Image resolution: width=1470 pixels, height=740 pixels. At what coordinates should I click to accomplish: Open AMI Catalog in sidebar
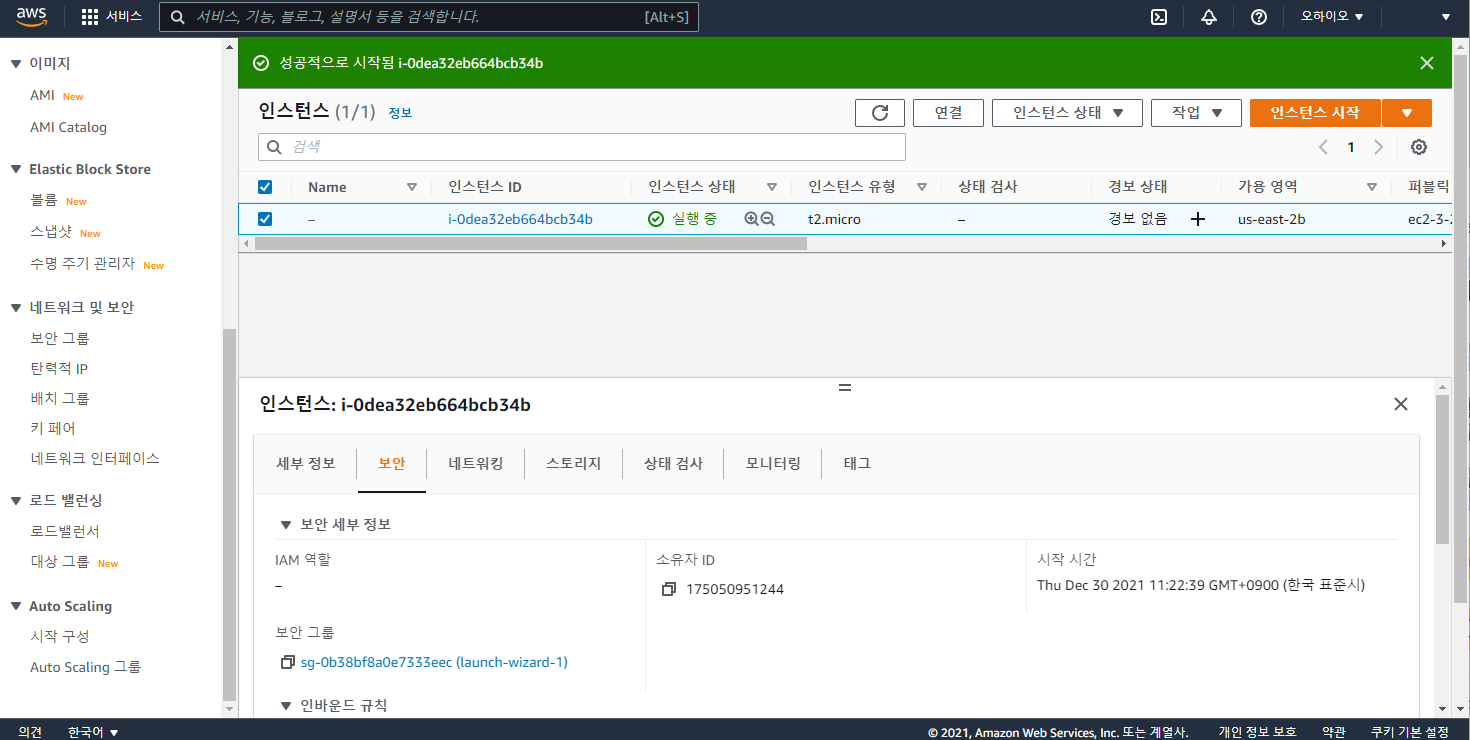point(68,127)
